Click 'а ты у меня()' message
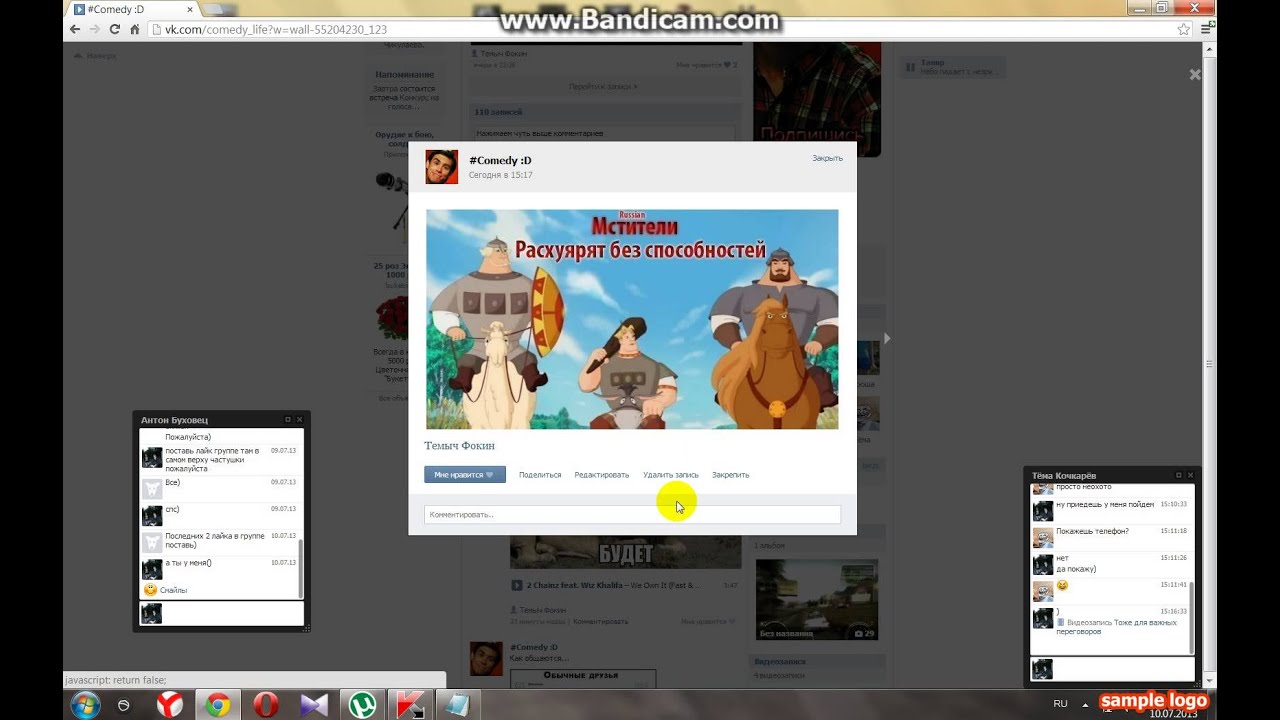Image resolution: width=1280 pixels, height=720 pixels. [x=188, y=563]
